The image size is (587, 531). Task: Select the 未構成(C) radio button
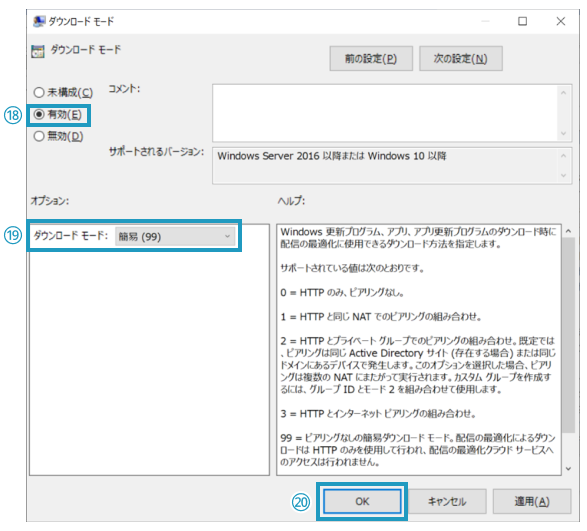tap(39, 92)
